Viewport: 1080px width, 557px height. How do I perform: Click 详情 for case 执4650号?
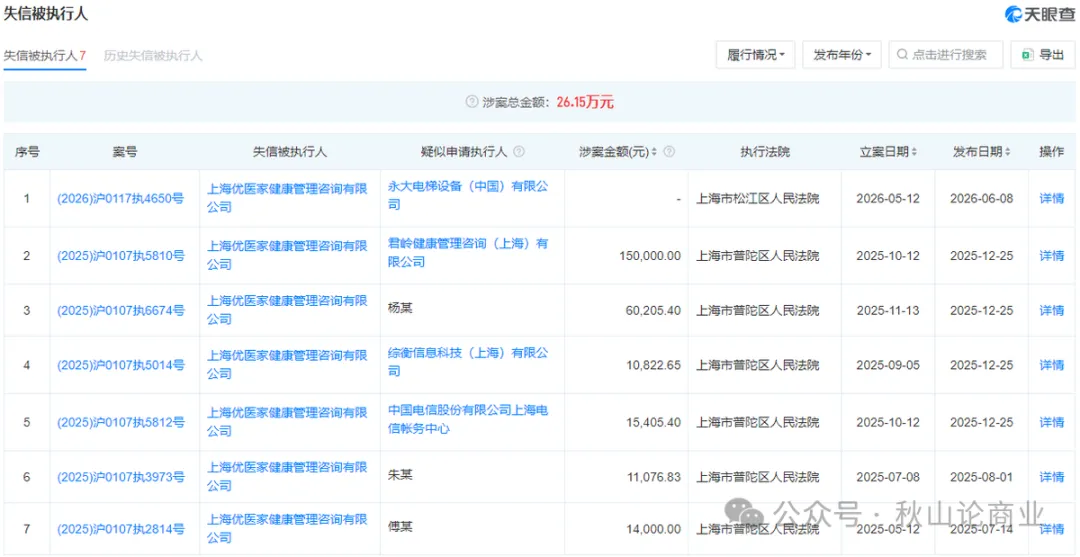[x=1052, y=199]
